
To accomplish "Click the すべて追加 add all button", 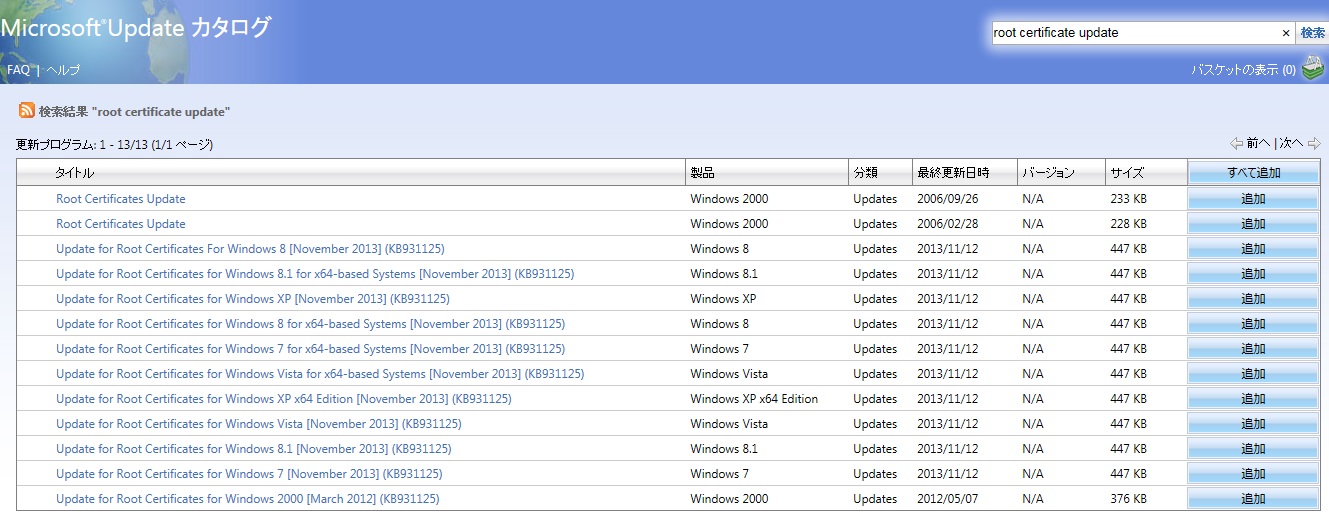I will [1253, 173].
